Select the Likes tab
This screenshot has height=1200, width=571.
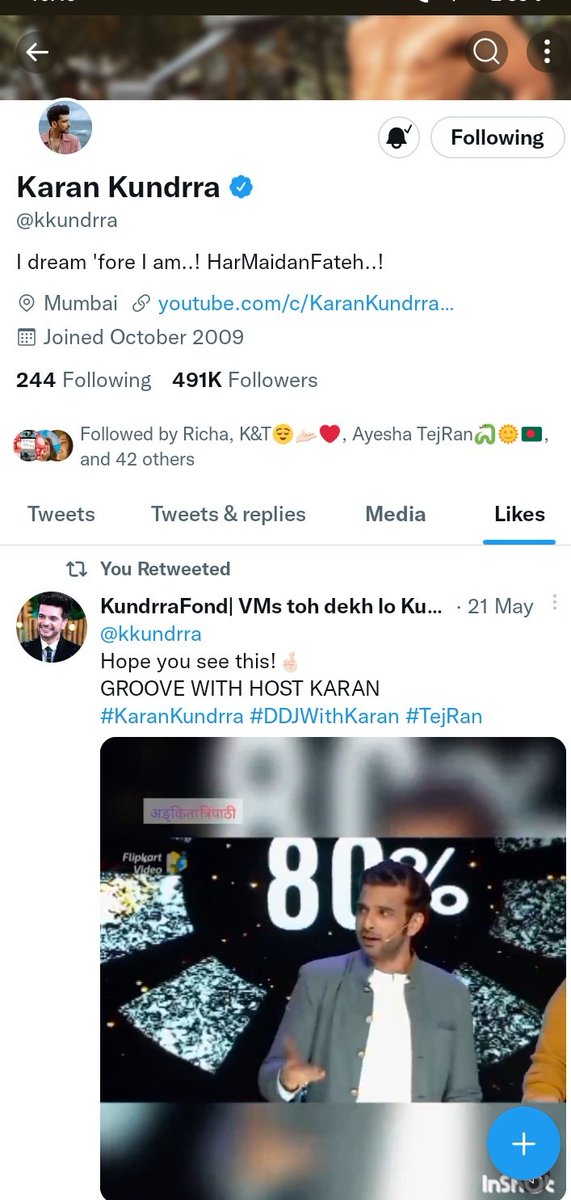pyautogui.click(x=519, y=514)
